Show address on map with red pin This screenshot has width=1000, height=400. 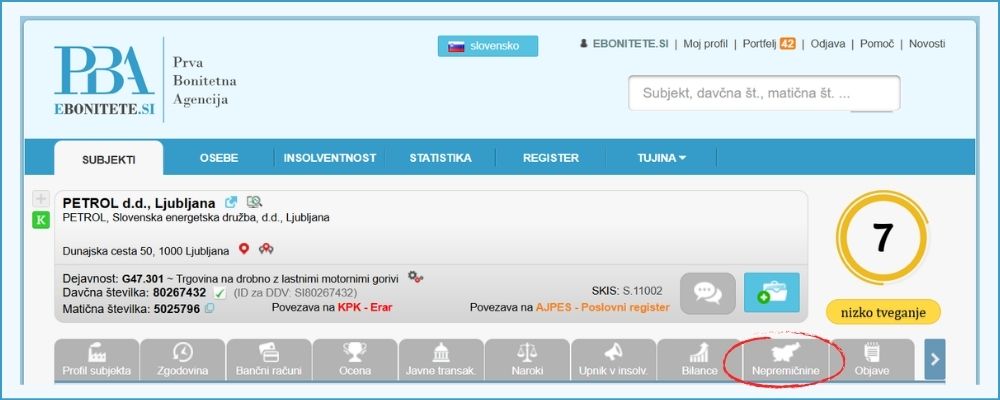244,249
